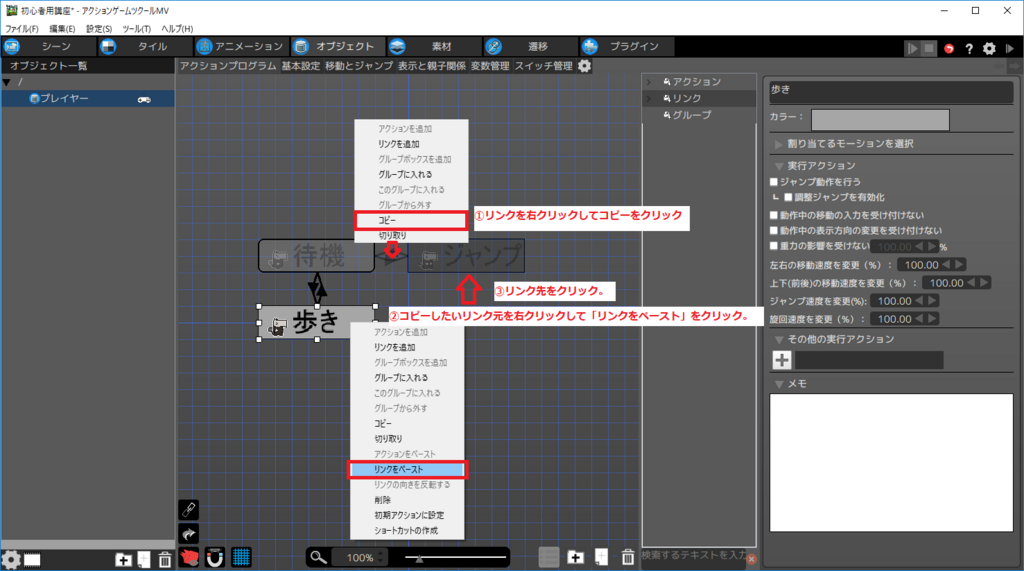Image resolution: width=1024 pixels, height=571 pixels.
Task: Select プレイヤー in object list
Action: coord(88,99)
